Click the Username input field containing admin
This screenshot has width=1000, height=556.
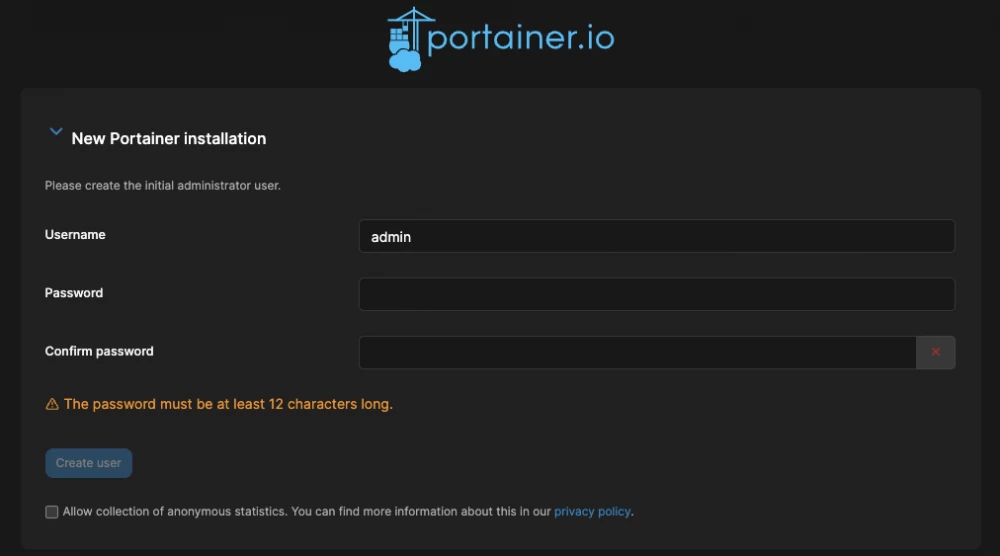657,237
